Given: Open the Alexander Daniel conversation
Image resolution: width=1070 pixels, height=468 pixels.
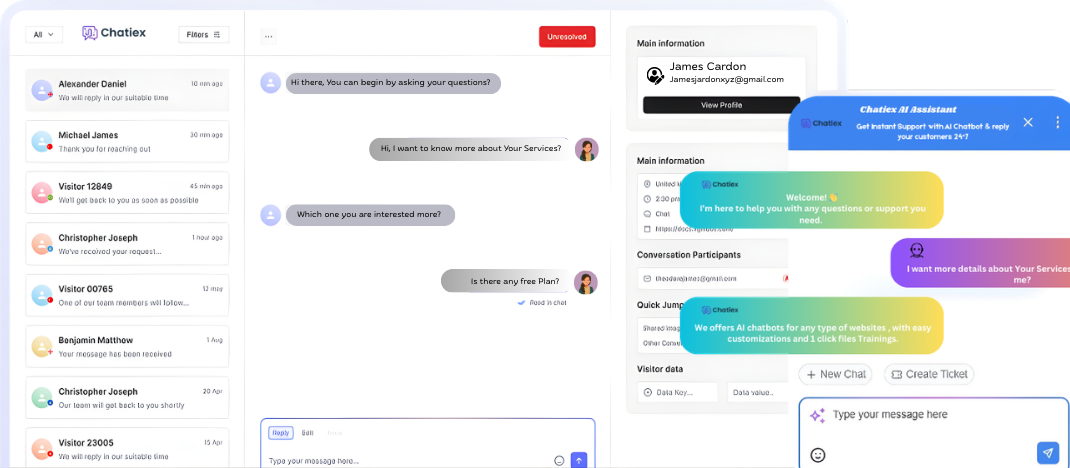Looking at the screenshot, I should (x=127, y=90).
